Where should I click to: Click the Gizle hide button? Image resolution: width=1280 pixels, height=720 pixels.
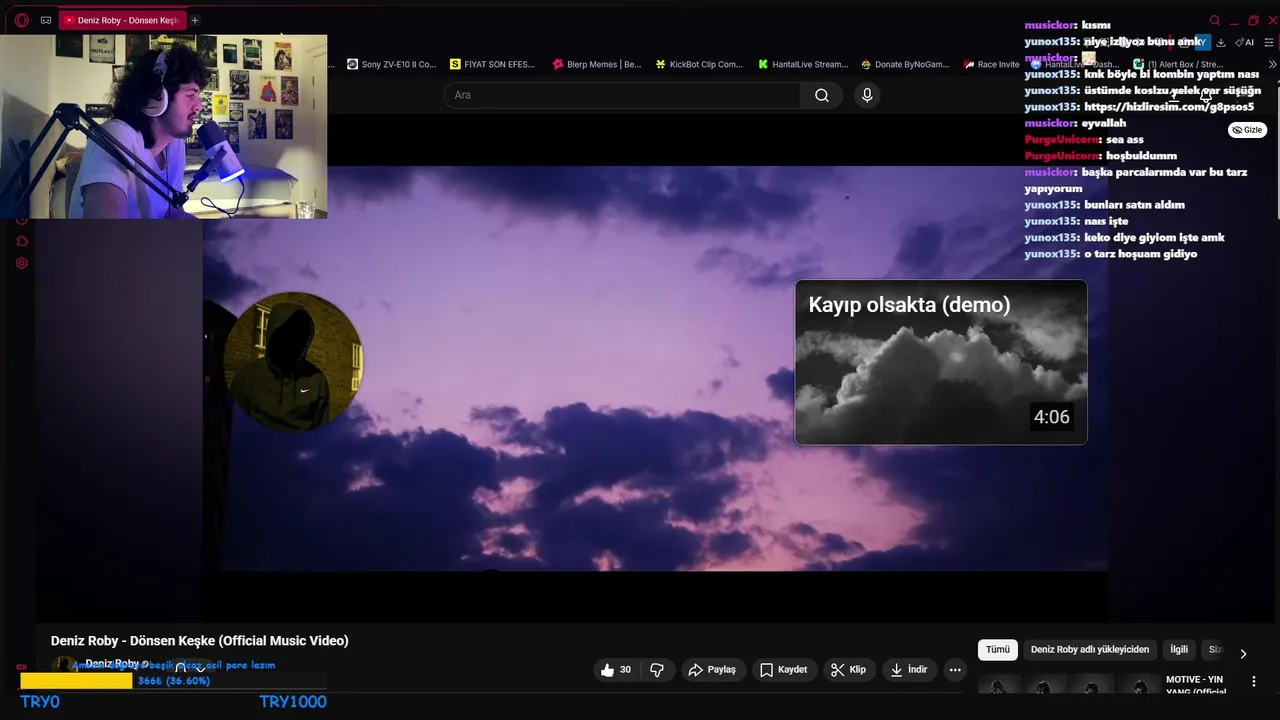click(1247, 130)
